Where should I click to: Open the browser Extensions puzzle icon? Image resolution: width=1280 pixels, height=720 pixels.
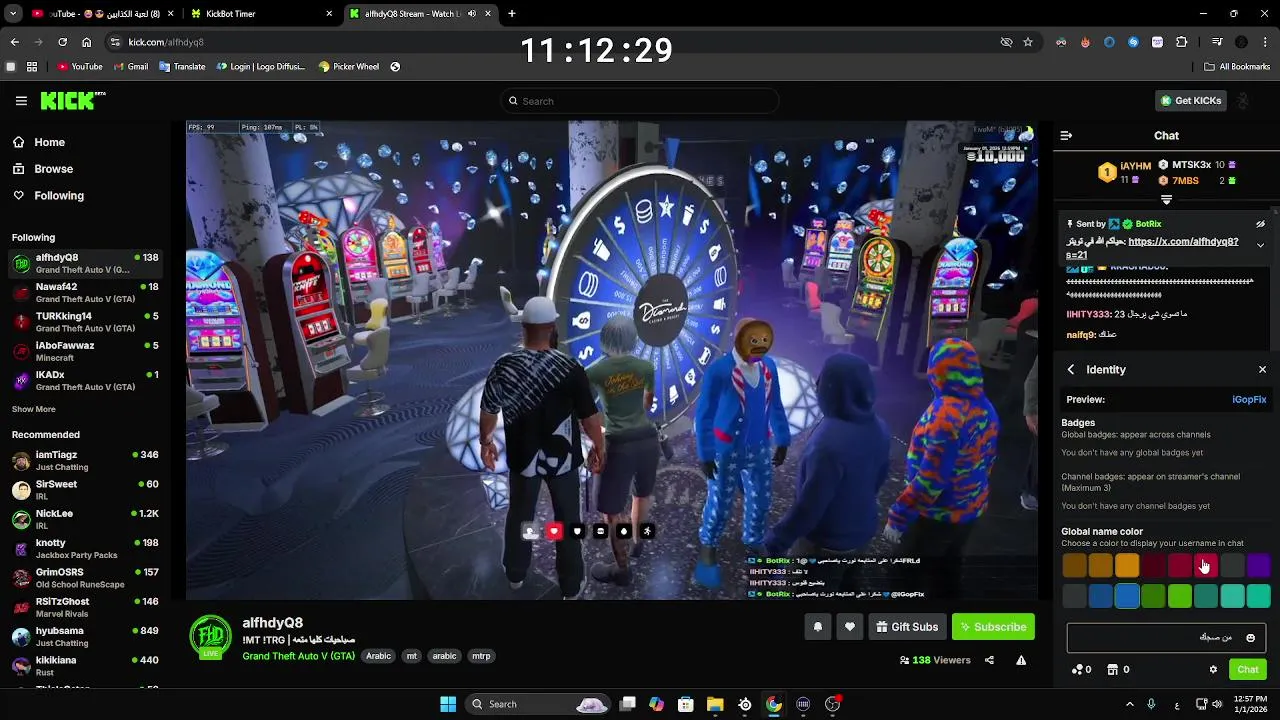1181,42
